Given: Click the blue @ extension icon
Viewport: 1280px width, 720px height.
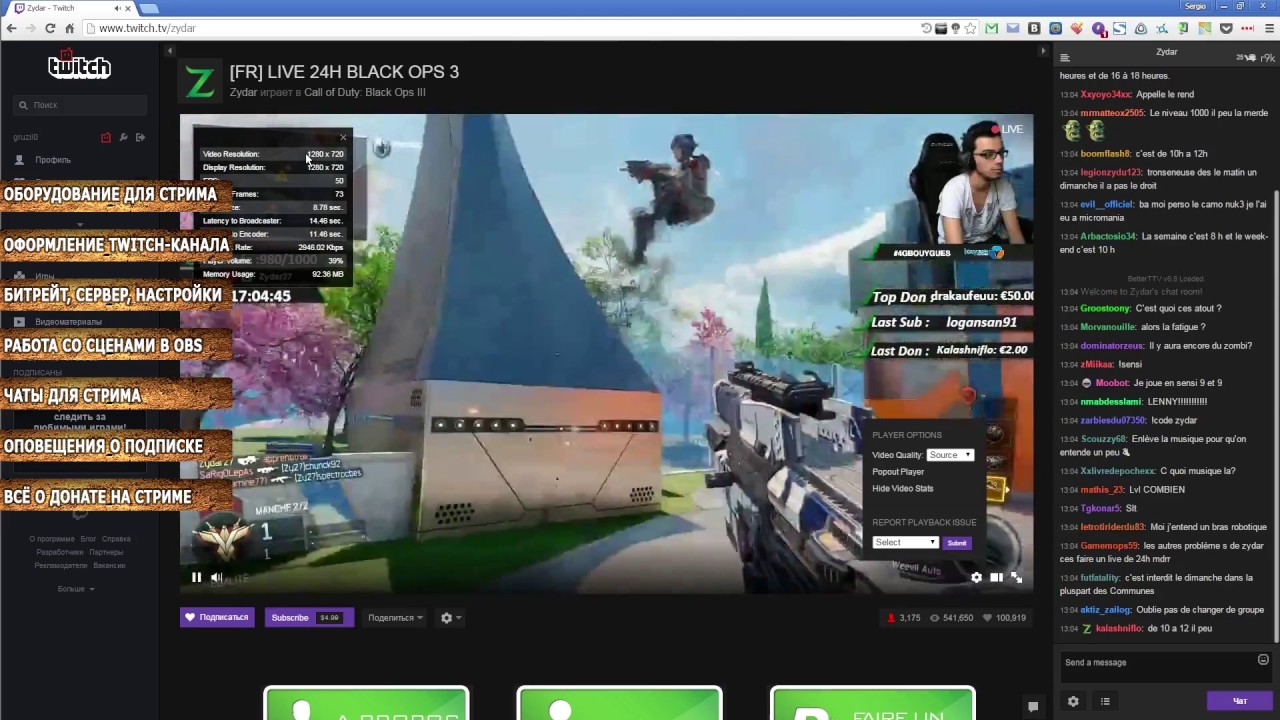Looking at the screenshot, I should click(x=1055, y=28).
